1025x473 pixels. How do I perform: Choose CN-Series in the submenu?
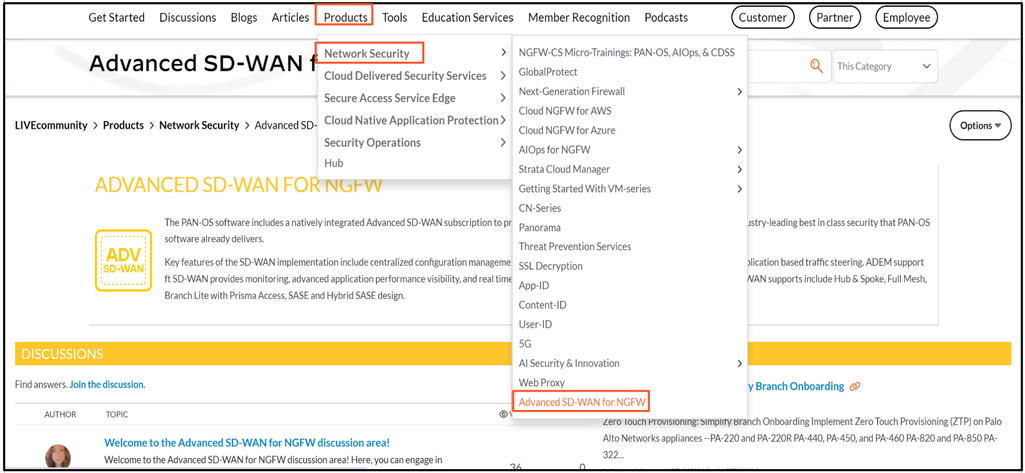pos(539,208)
